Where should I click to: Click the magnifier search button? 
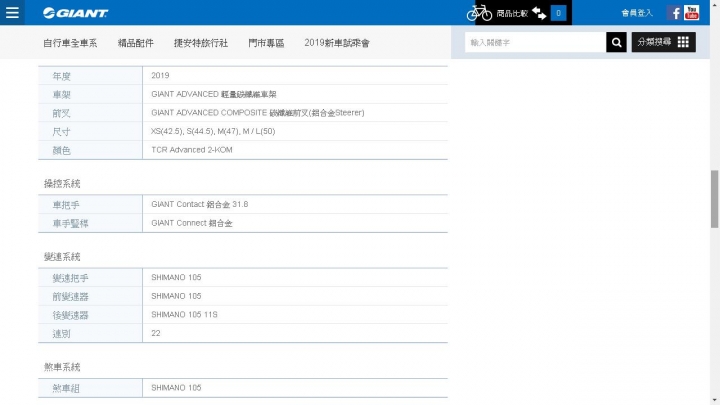pos(616,42)
